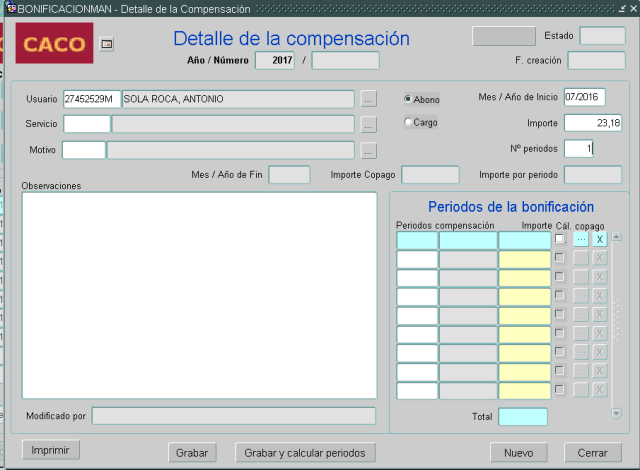Click the Imprimir button

click(51, 450)
